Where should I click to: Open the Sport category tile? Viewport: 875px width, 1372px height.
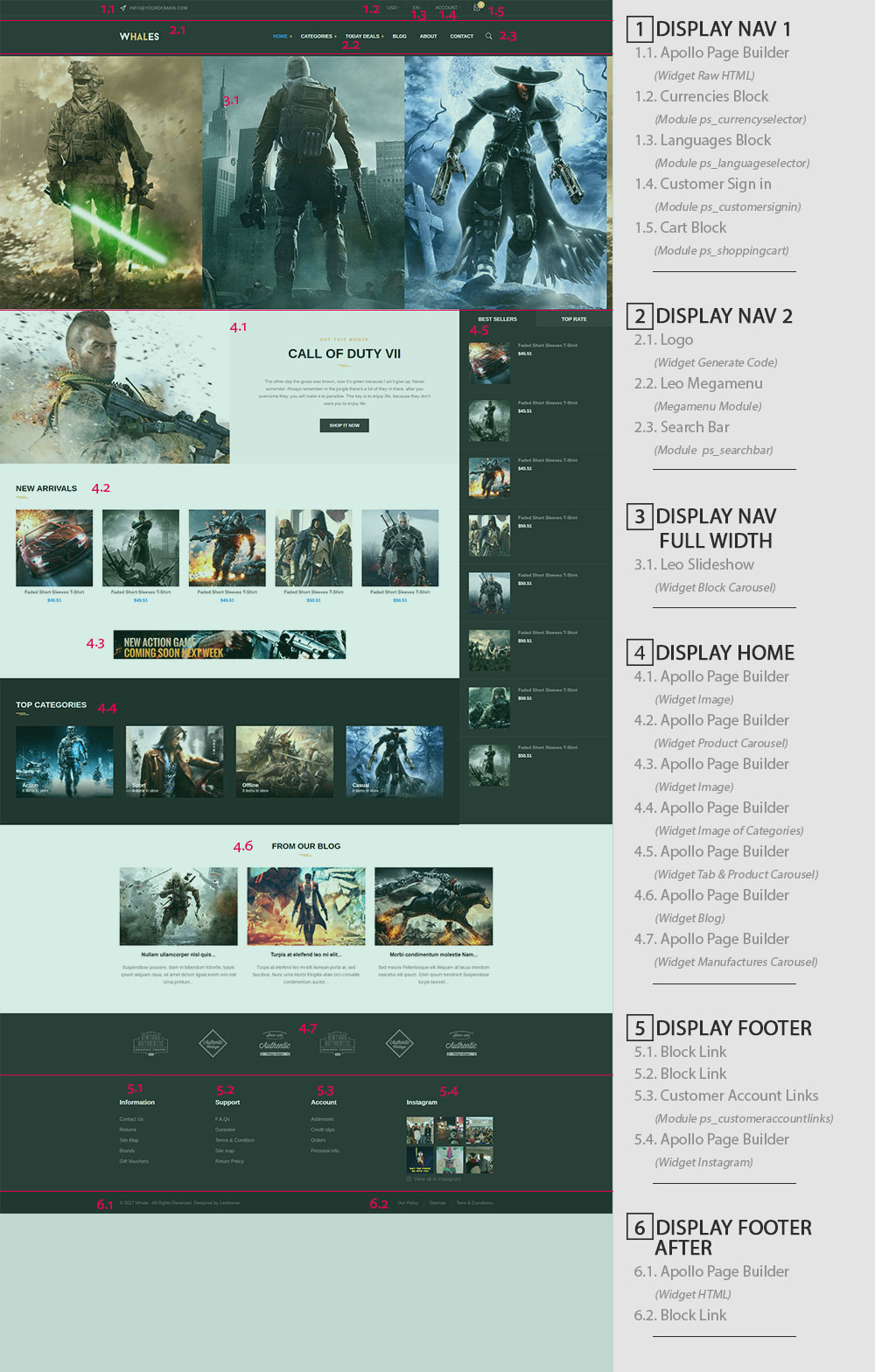tap(174, 761)
